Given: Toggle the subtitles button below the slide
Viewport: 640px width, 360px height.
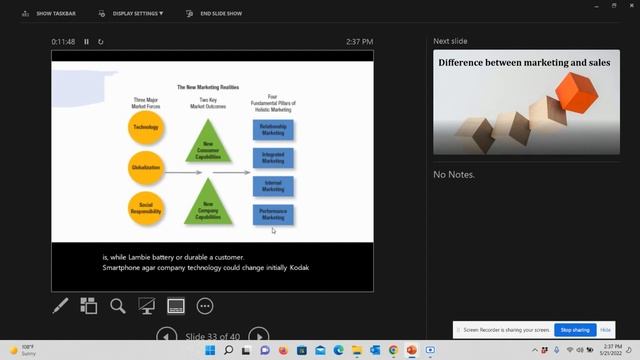Looking at the screenshot, I should click(176, 306).
